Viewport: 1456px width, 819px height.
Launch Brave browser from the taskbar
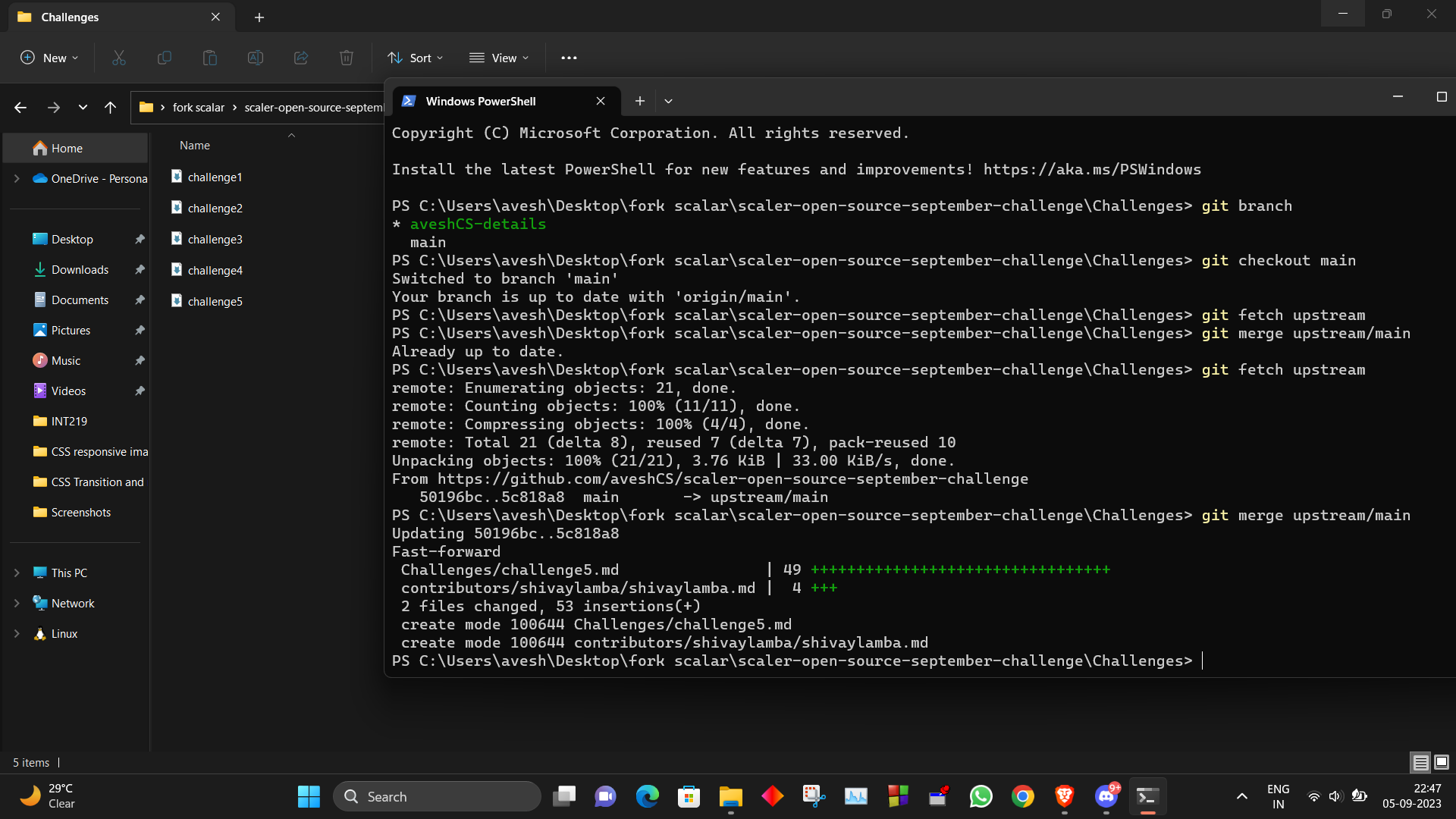pyautogui.click(x=1064, y=796)
